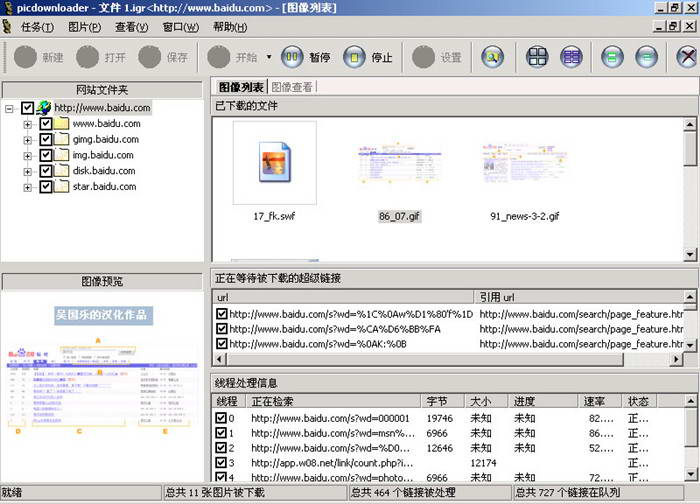Open the 窗口(W) menu
This screenshot has height=504, width=700.
[x=180, y=27]
